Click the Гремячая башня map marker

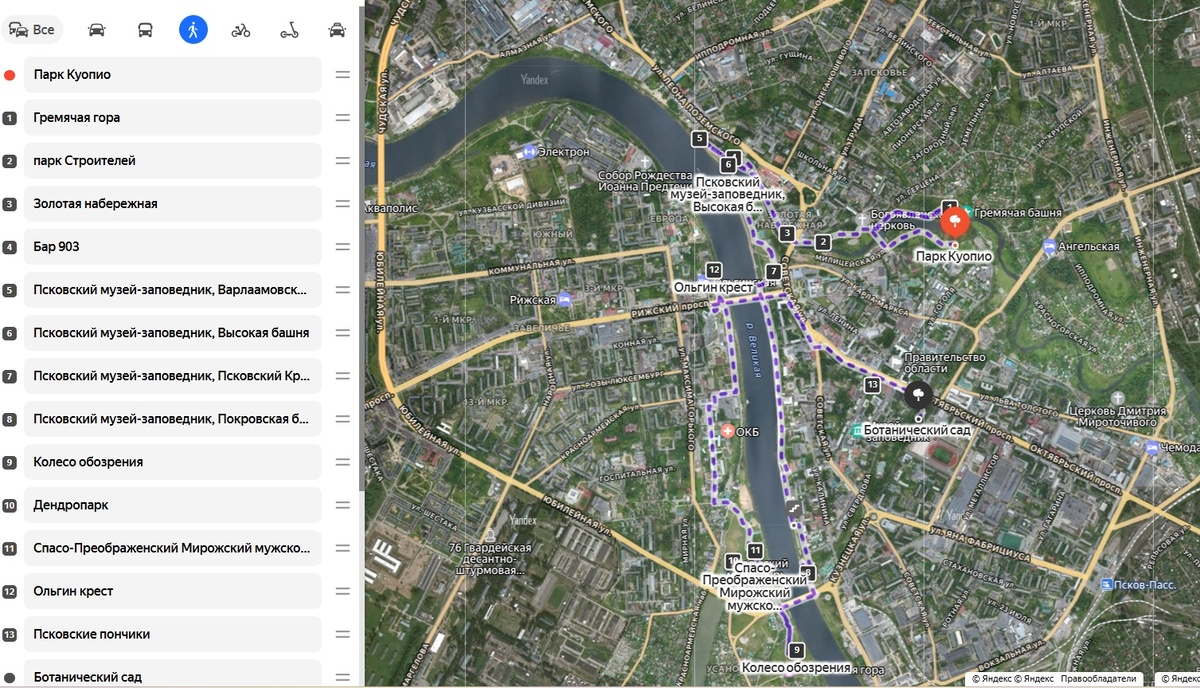click(965, 211)
